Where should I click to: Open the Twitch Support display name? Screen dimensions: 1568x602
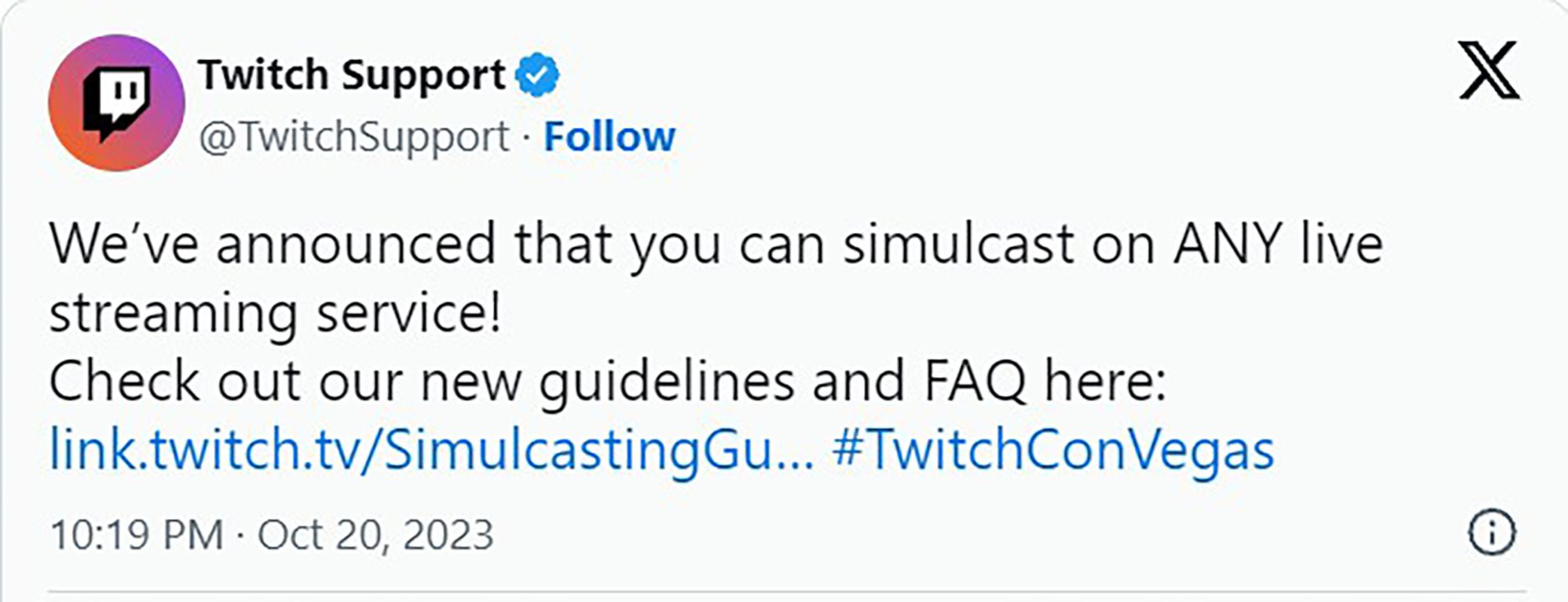(x=351, y=75)
